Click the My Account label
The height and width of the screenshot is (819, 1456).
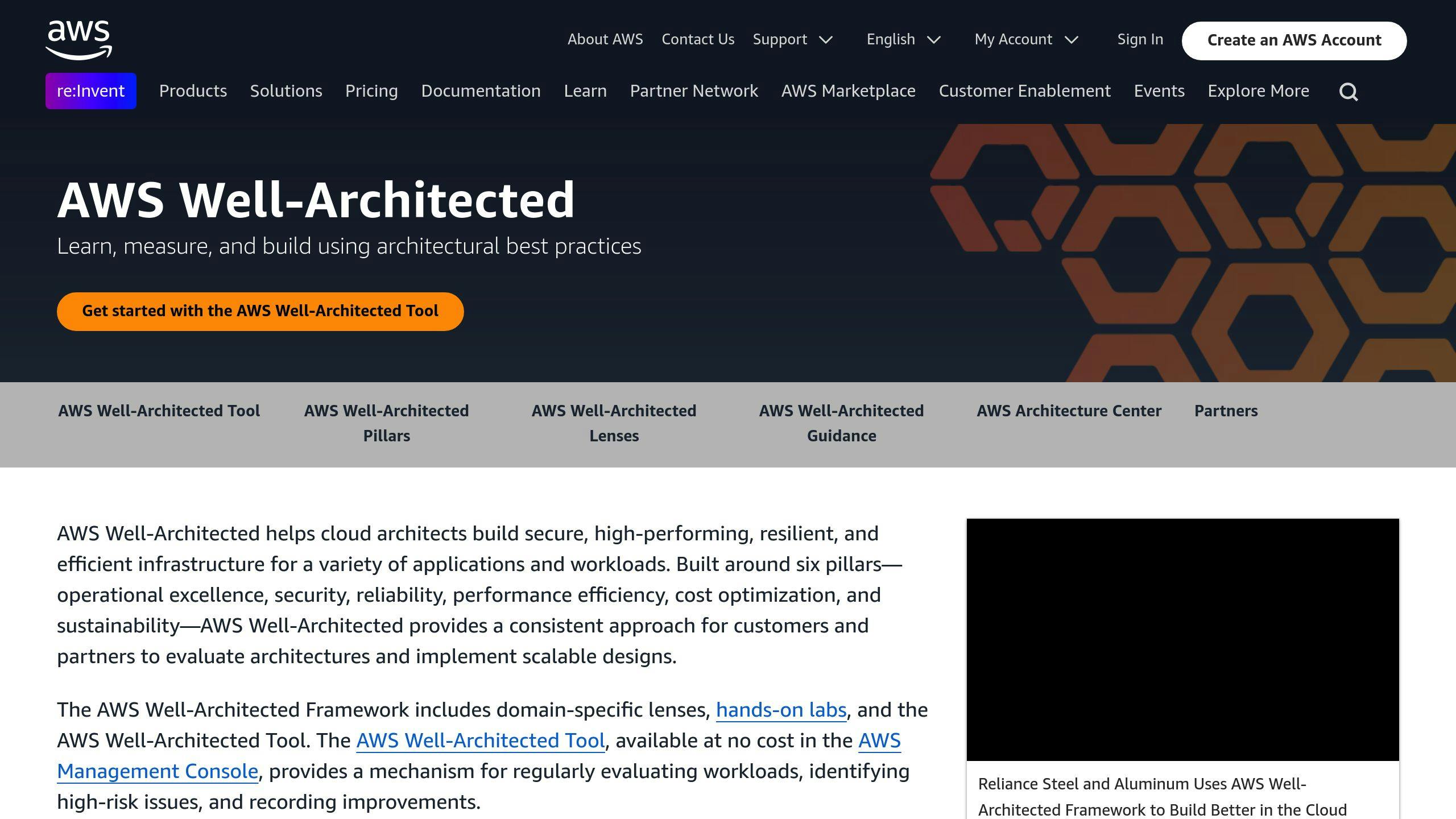point(1014,39)
